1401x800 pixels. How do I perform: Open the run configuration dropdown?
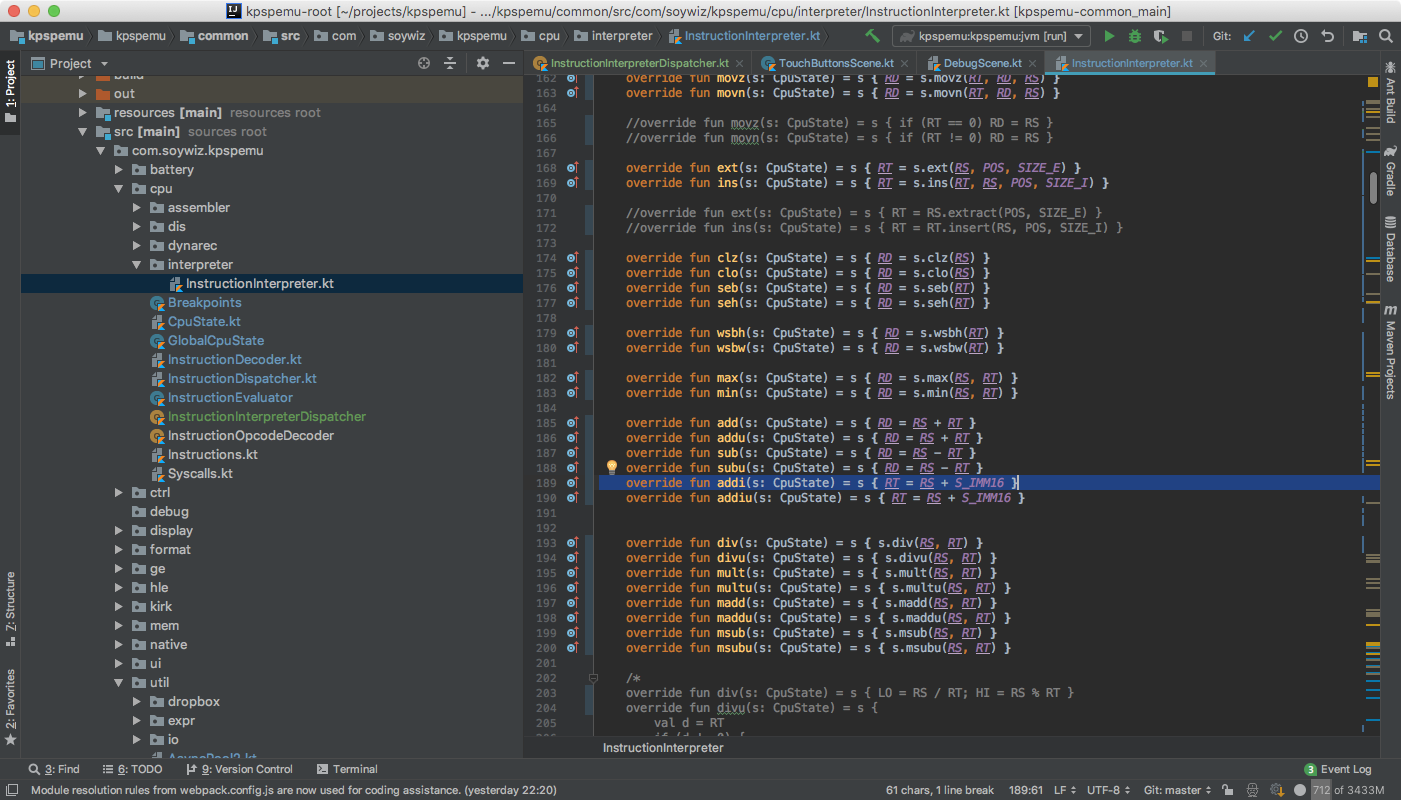coord(991,36)
